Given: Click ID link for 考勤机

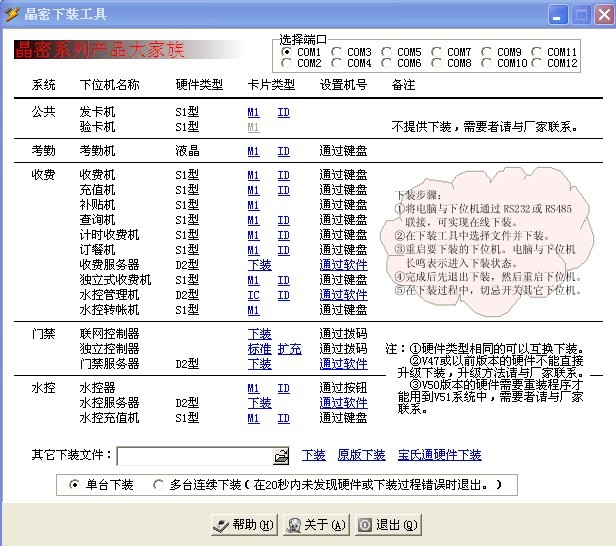Looking at the screenshot, I should coord(284,151).
